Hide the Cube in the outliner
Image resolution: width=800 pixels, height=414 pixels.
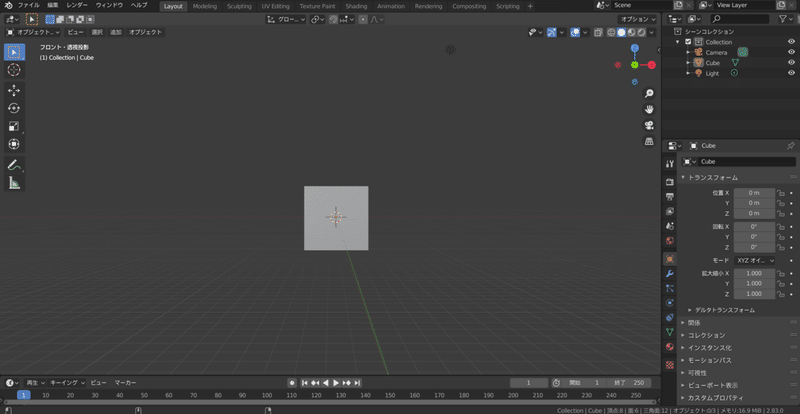[791, 63]
